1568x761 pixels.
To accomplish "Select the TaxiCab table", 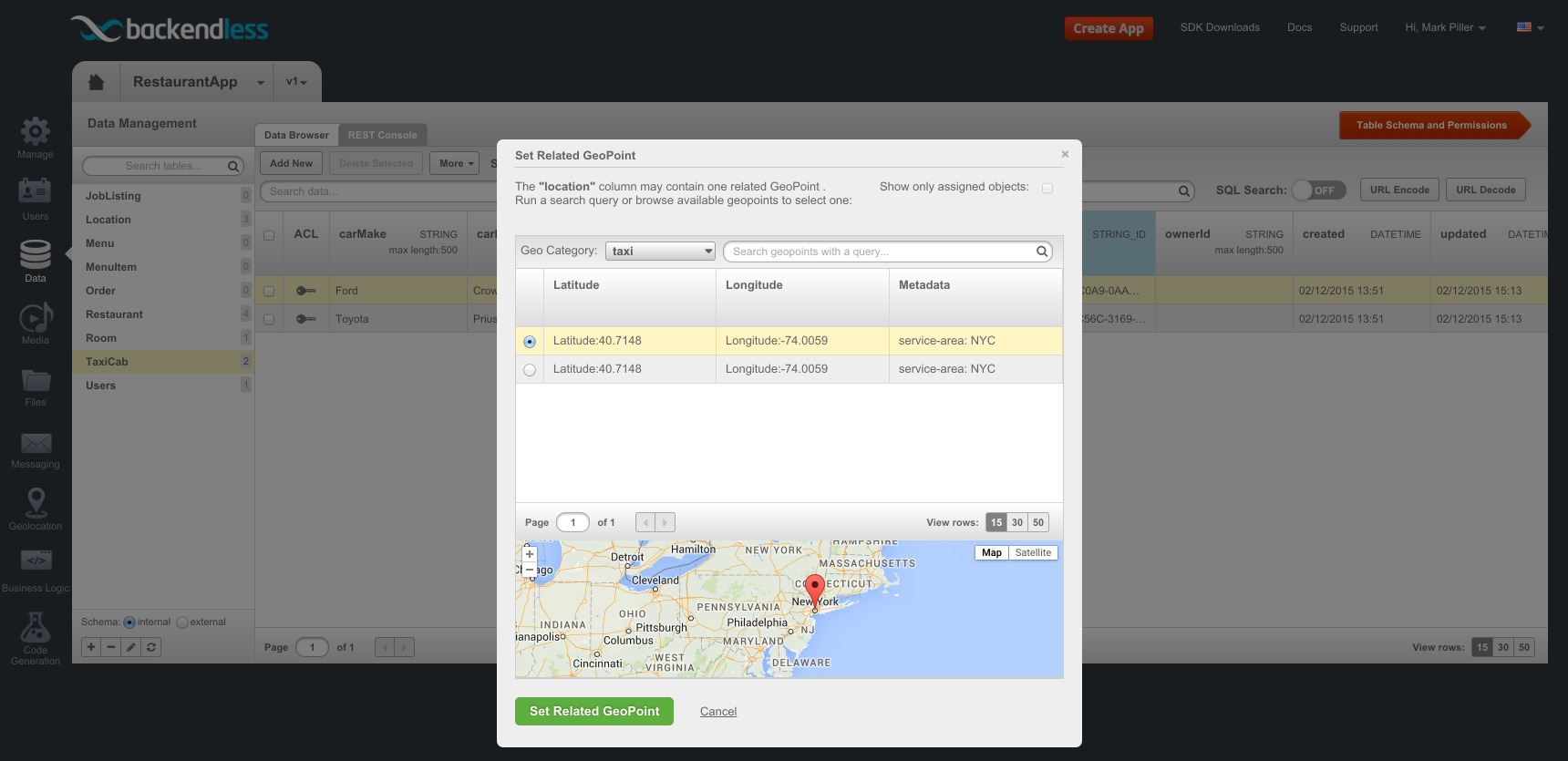I will click(162, 362).
